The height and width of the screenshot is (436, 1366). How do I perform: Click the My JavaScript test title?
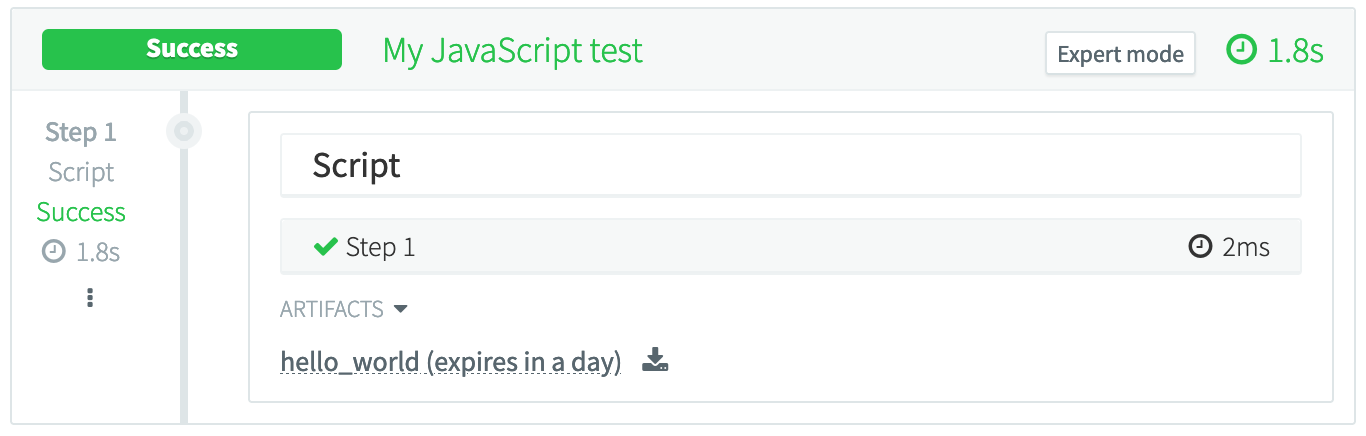[513, 51]
